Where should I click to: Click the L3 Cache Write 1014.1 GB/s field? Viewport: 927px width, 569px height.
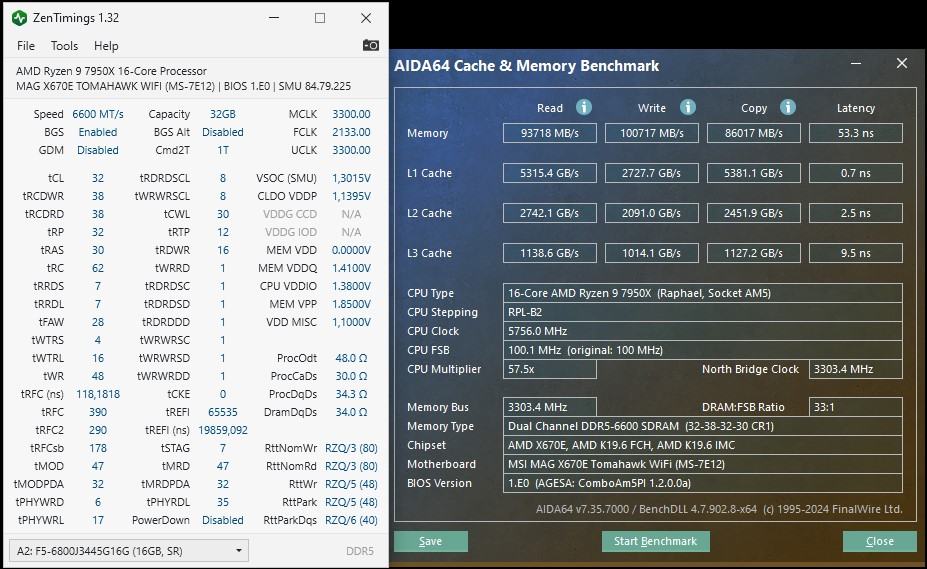pyautogui.click(x=652, y=253)
